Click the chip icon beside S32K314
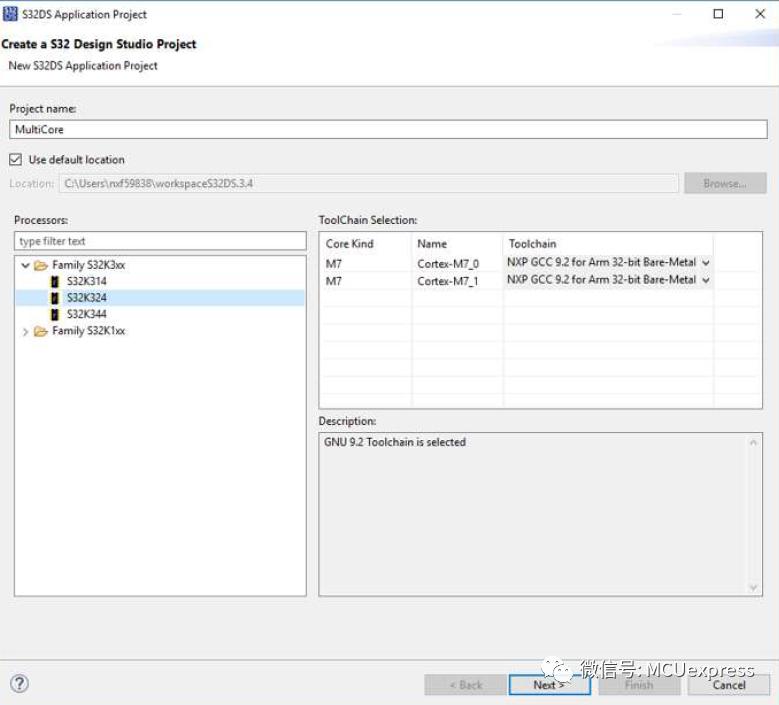Viewport: 779px width, 705px height. tap(55, 282)
